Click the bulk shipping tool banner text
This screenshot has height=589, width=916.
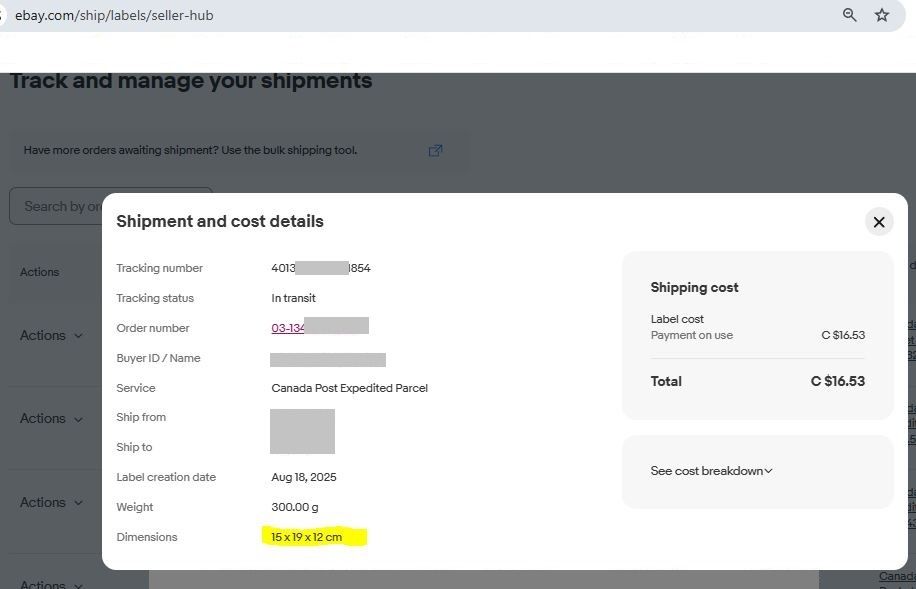(x=190, y=151)
